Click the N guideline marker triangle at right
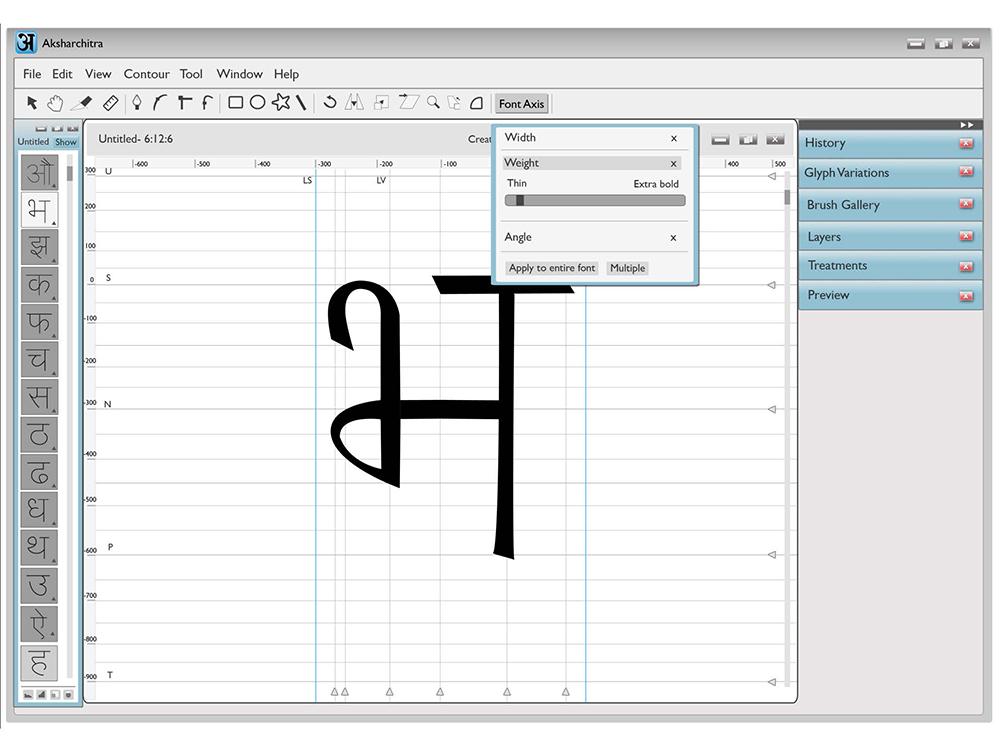 (772, 409)
